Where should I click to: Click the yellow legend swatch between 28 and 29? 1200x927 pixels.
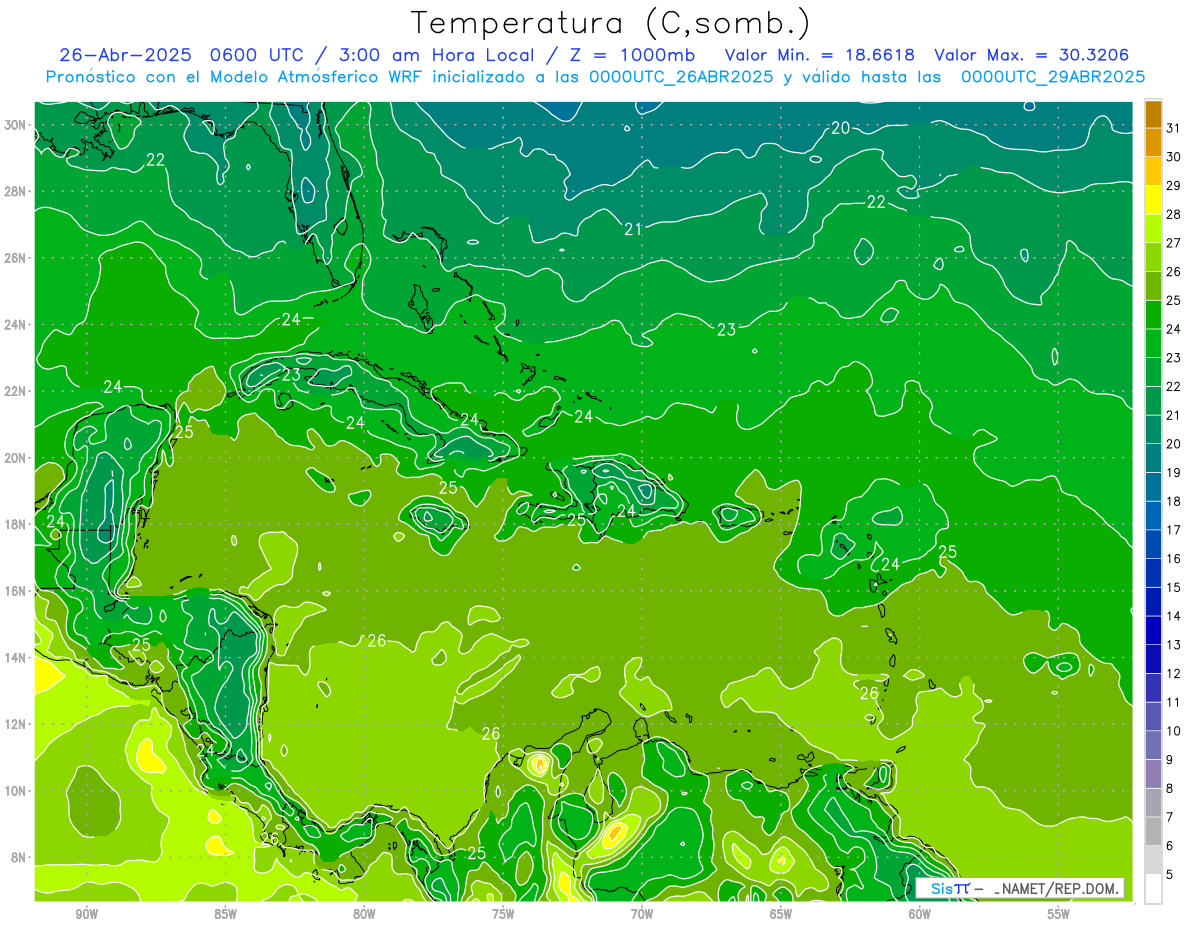tap(1153, 200)
